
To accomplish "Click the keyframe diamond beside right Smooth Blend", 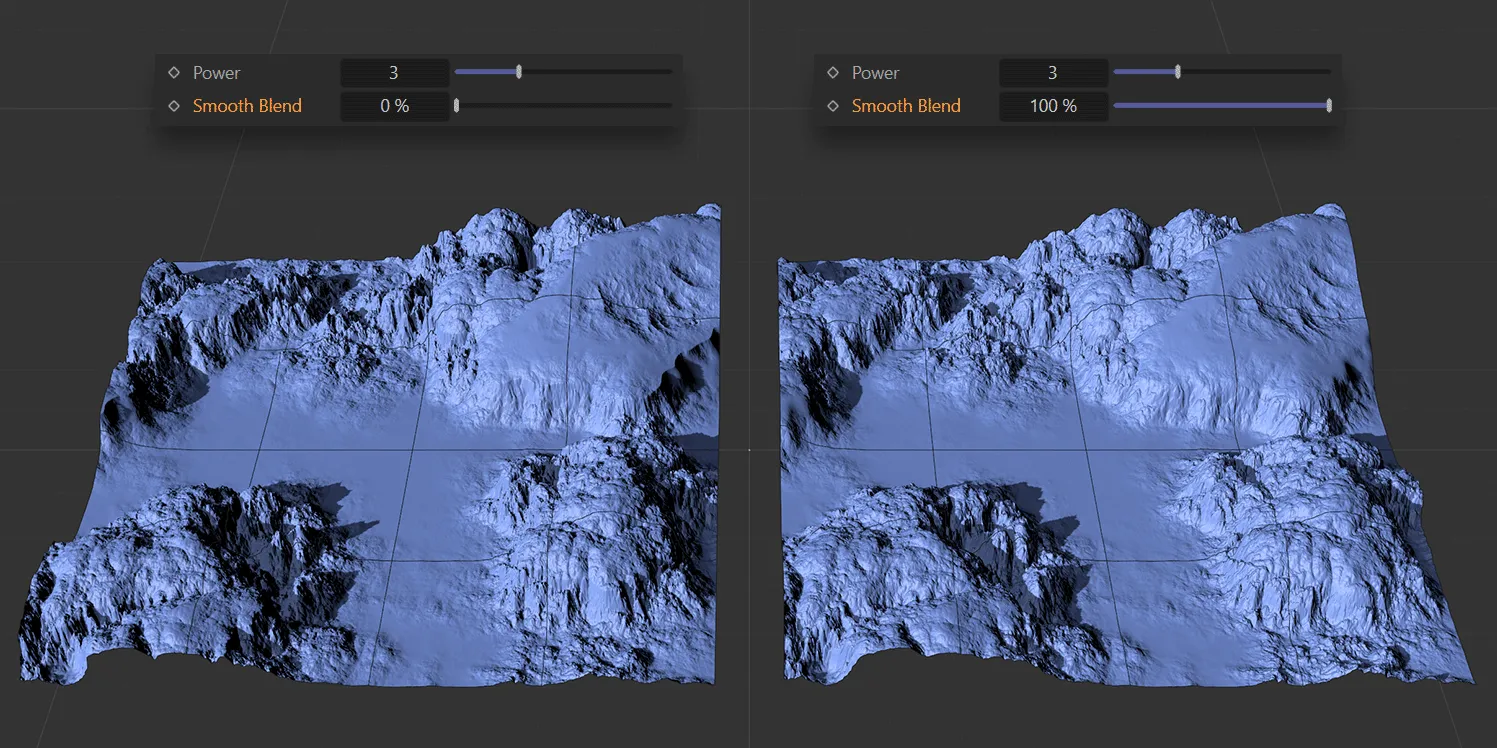I will coord(832,105).
